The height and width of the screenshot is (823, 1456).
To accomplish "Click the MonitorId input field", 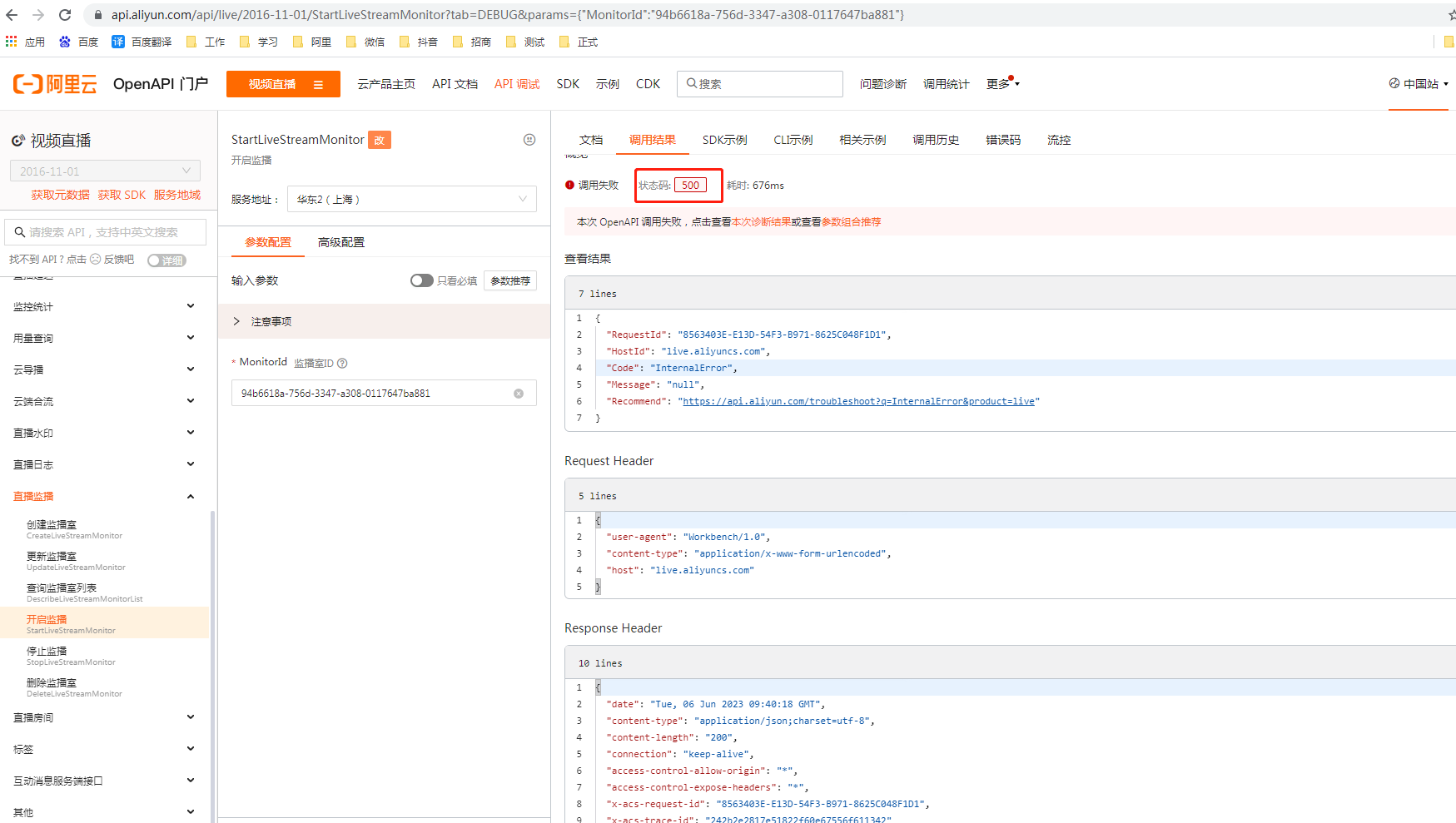I will point(384,394).
